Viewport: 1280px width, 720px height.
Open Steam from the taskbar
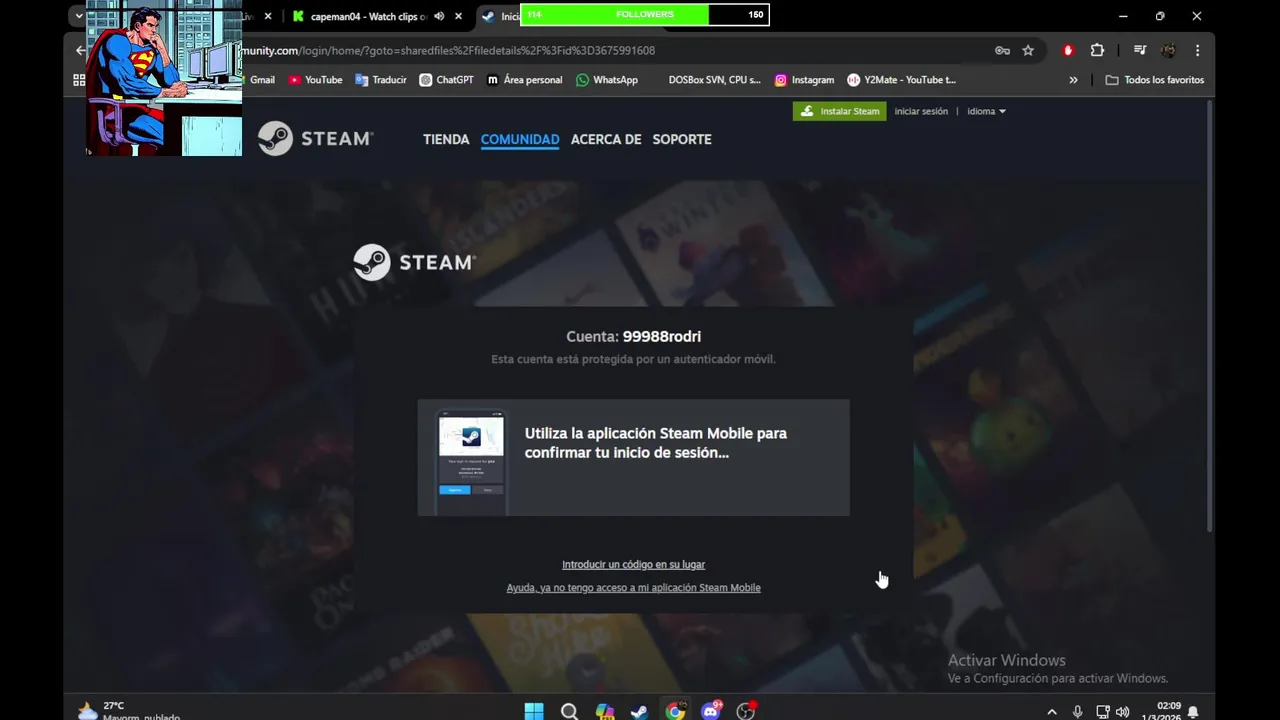[x=638, y=711]
